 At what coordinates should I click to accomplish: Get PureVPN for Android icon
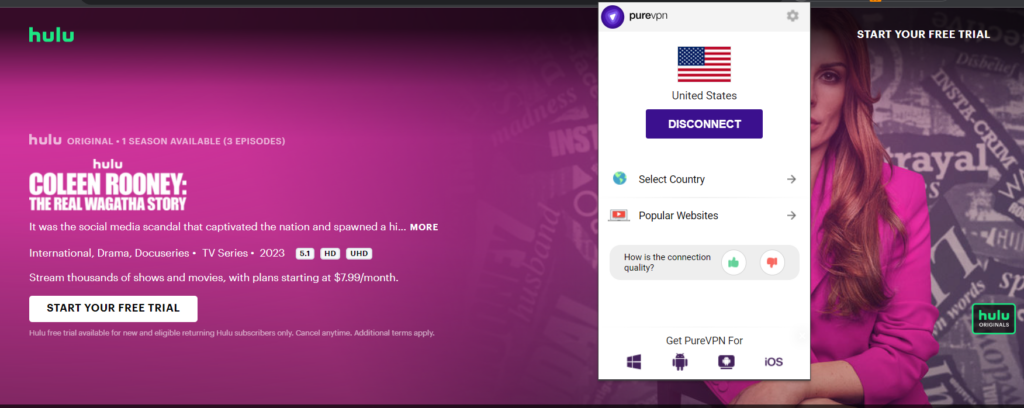tap(680, 361)
